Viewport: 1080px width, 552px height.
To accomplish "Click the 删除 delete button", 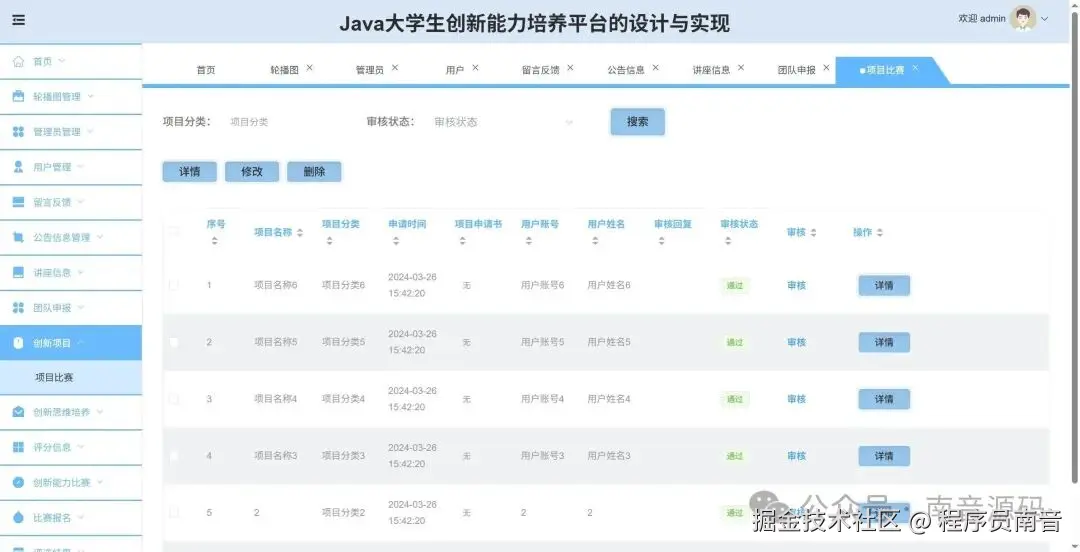I will [x=314, y=172].
